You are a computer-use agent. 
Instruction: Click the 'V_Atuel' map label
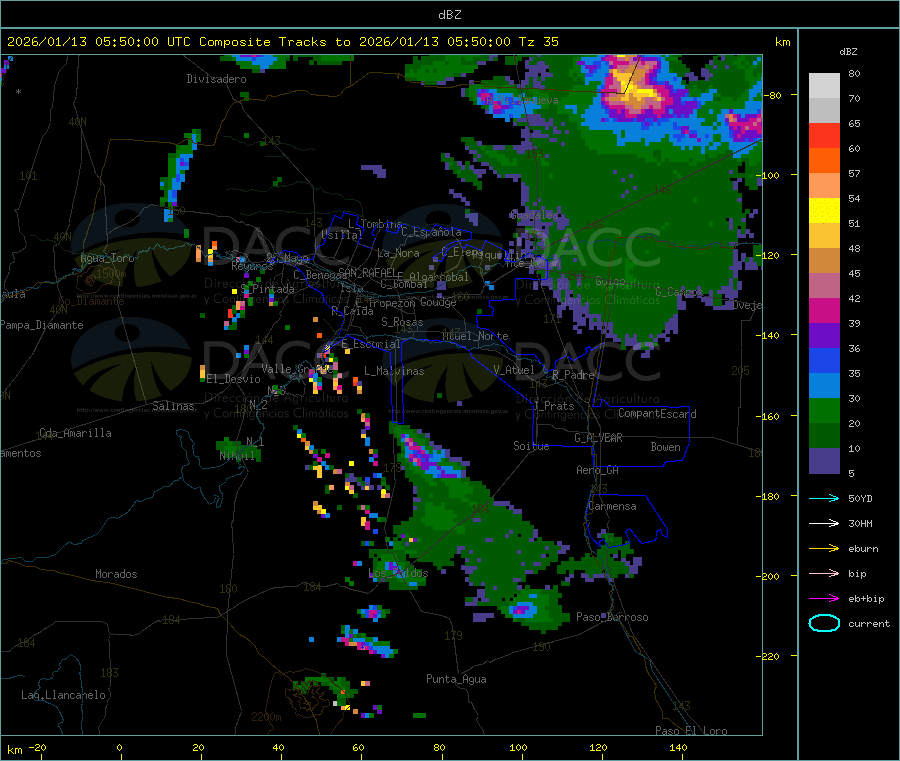tap(514, 370)
